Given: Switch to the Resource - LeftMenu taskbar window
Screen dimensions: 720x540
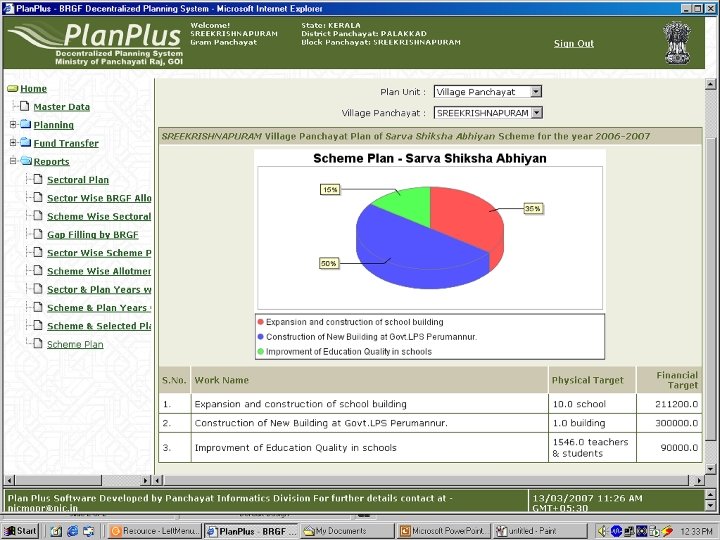Looking at the screenshot, I should [156, 531].
